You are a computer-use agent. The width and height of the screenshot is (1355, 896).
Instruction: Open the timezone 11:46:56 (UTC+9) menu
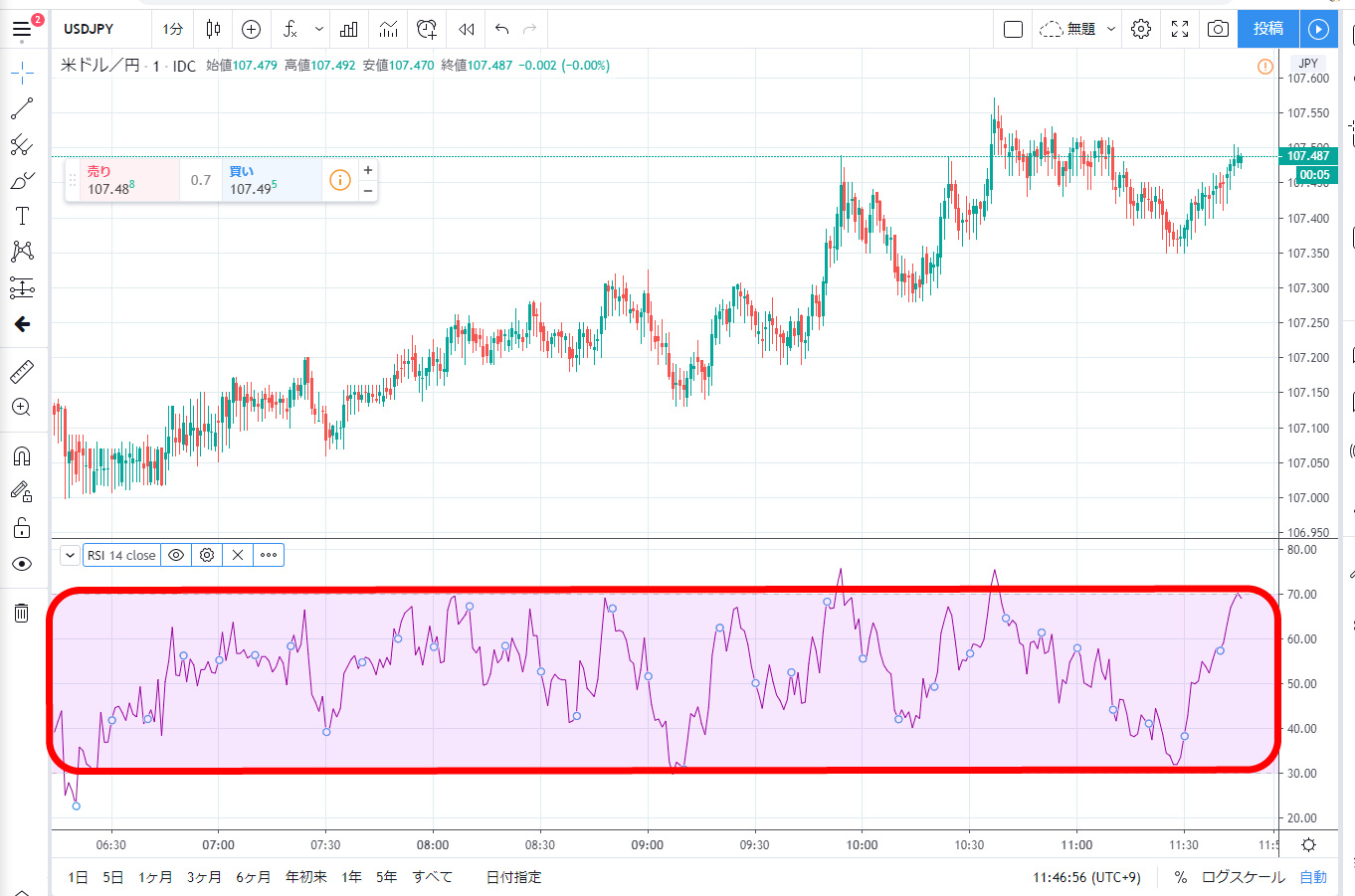click(x=1086, y=877)
